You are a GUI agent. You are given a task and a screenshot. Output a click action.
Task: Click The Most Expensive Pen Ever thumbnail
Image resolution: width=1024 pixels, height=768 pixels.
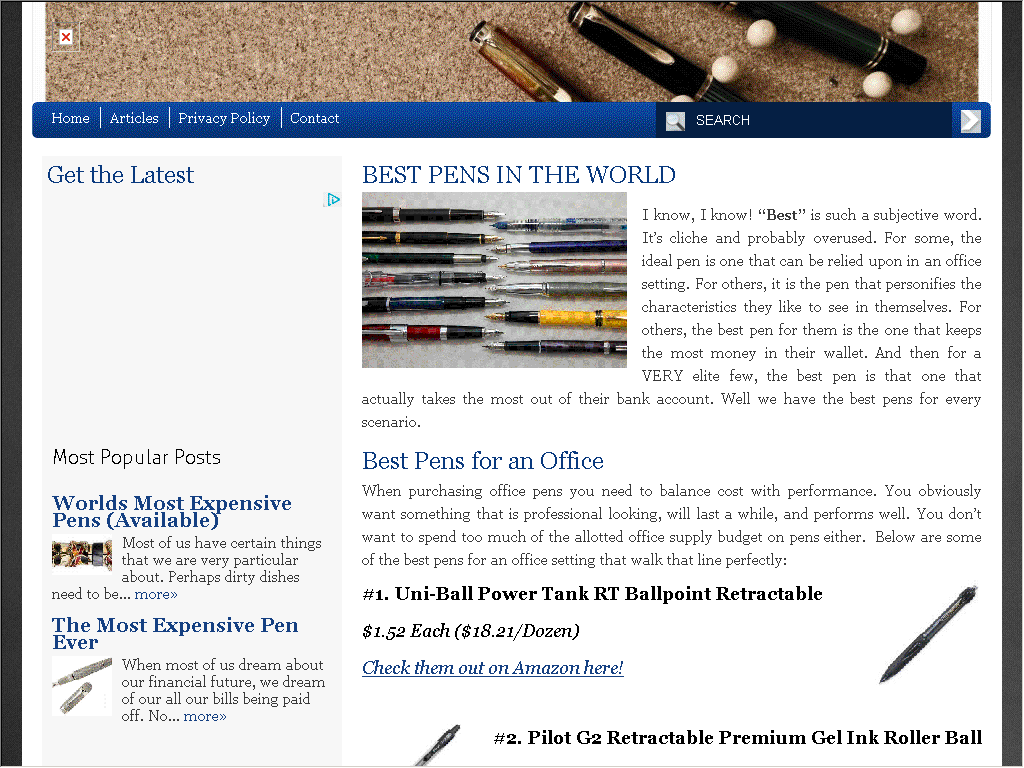pos(82,686)
